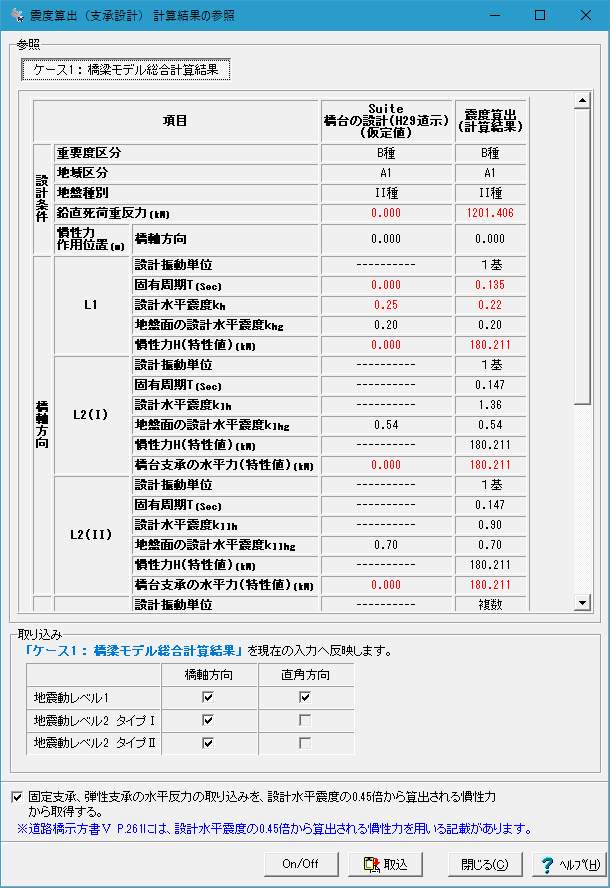Toggle the 固定支承、弾性支承の水平反力 checkbox
The height and width of the screenshot is (888, 610).
pos(17,797)
